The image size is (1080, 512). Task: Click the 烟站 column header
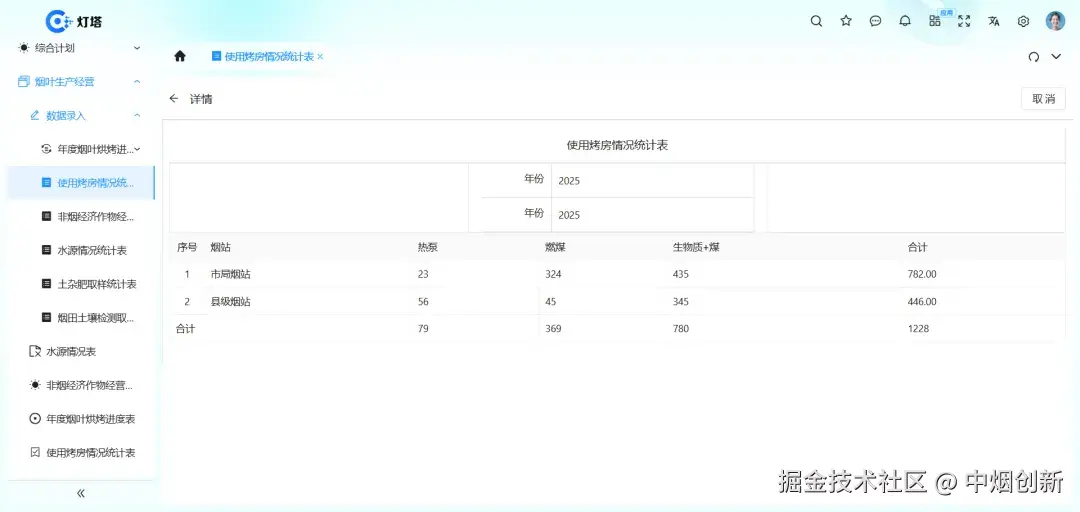tap(220, 247)
